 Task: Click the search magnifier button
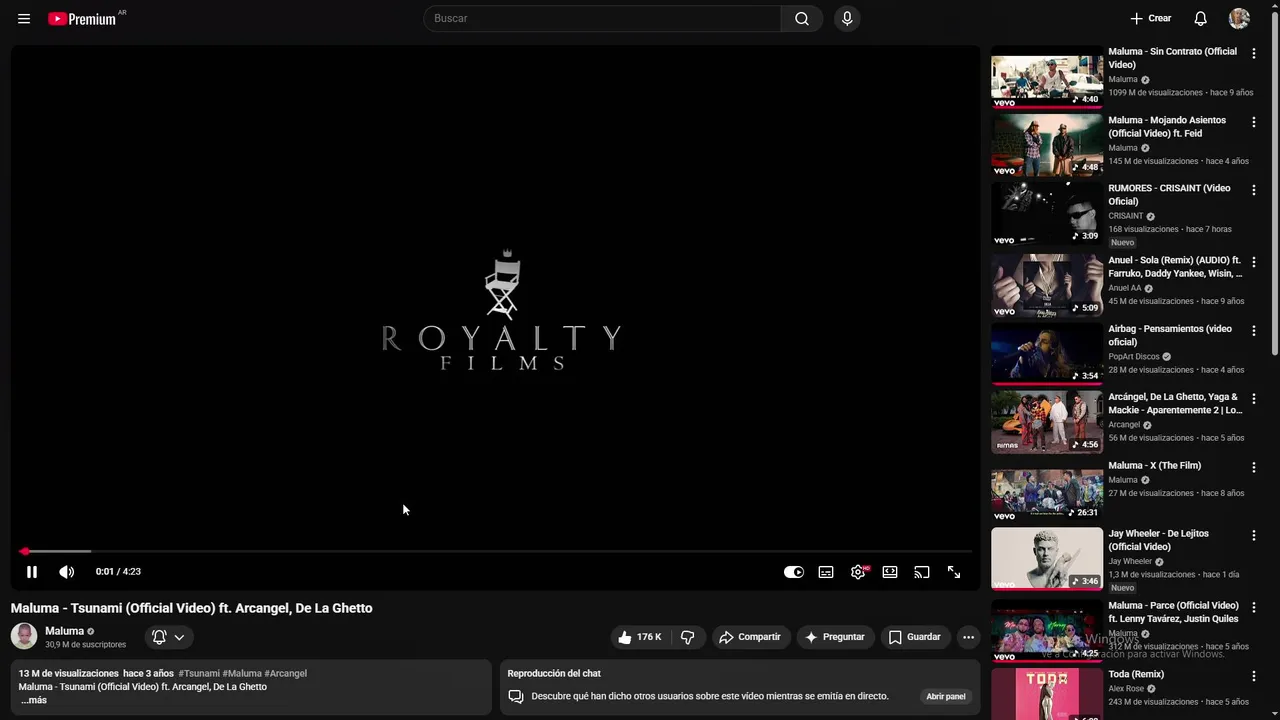802,19
